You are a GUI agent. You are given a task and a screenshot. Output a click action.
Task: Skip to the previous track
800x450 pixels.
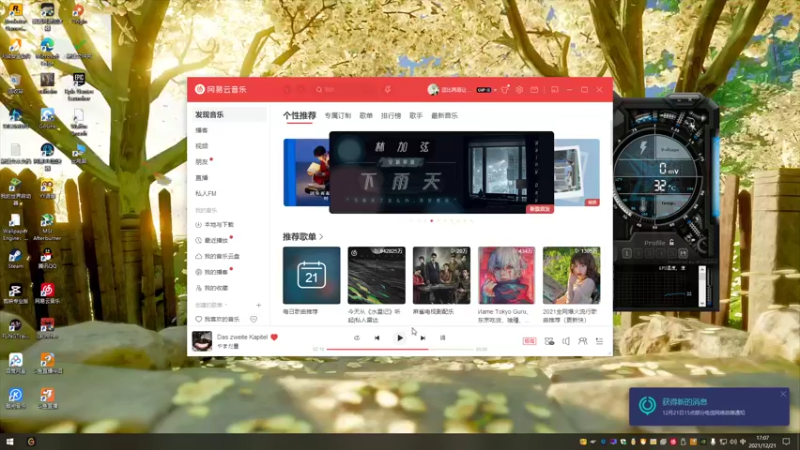pos(377,338)
